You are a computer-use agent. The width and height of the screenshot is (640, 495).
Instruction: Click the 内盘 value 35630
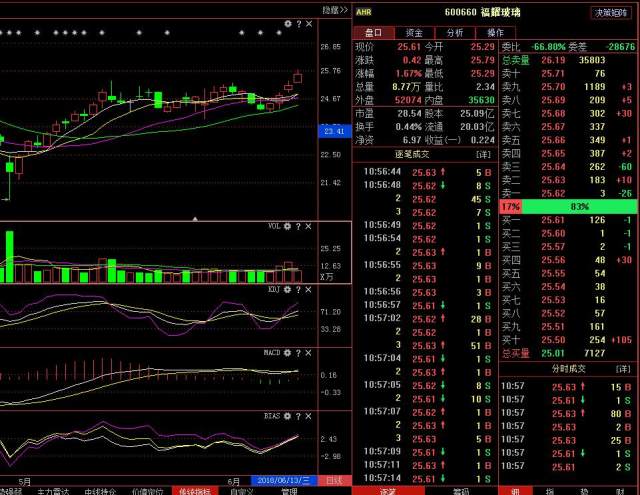(x=481, y=100)
